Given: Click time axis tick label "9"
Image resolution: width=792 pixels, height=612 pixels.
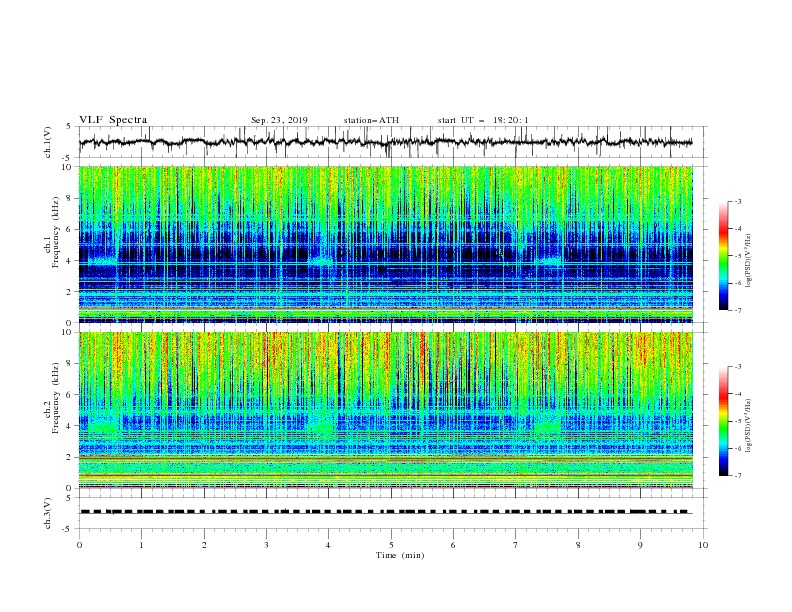Looking at the screenshot, I should click(x=640, y=545).
